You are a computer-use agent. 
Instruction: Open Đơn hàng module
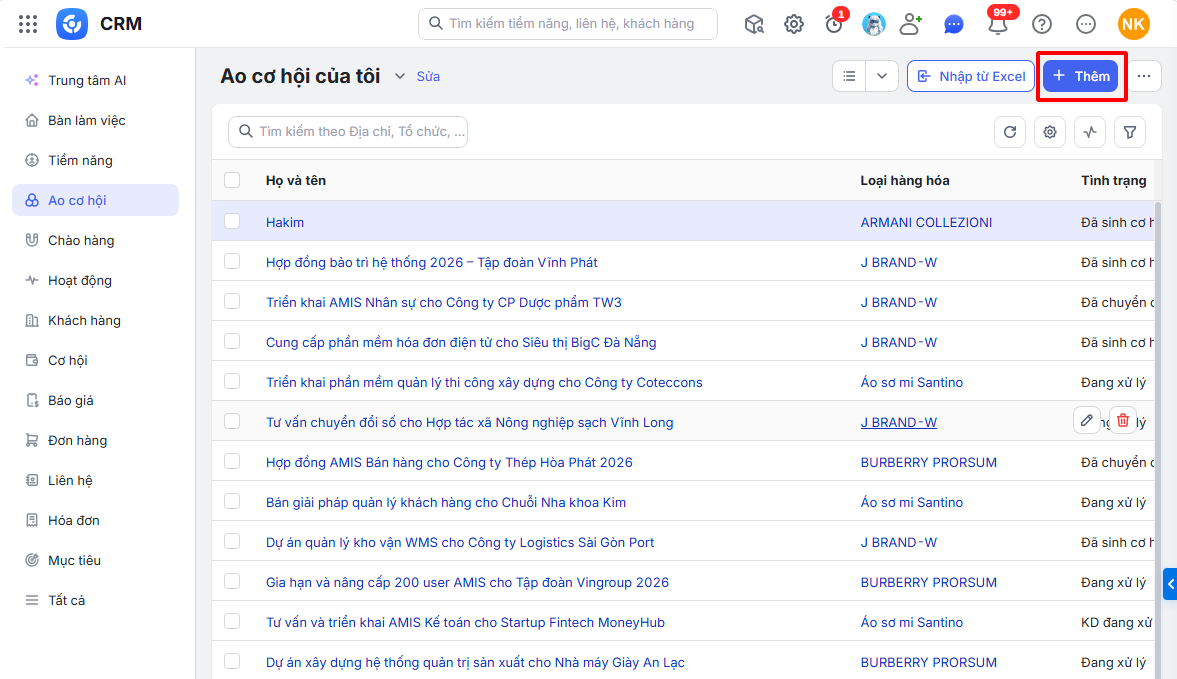[x=95, y=440]
